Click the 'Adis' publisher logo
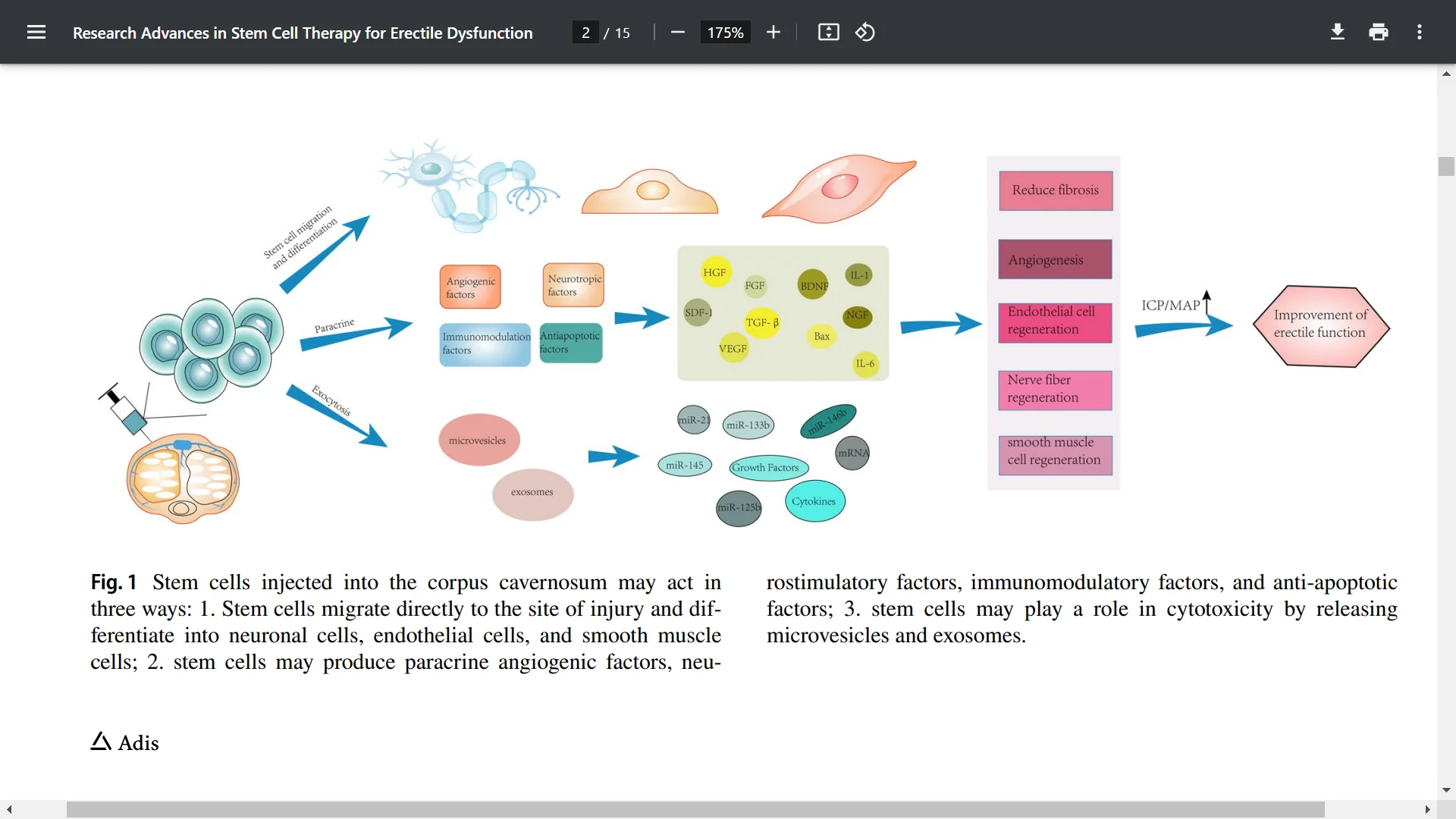 [125, 742]
